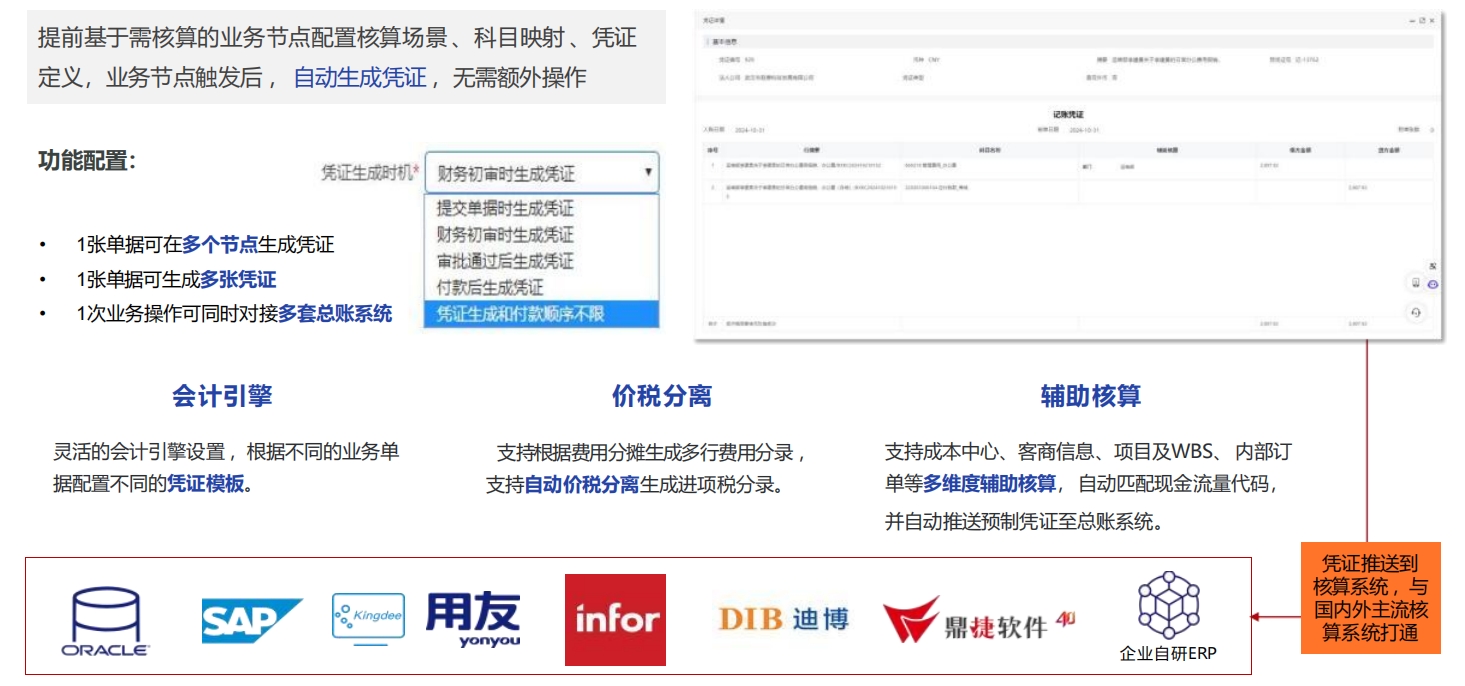Click the red infor logo

click(615, 620)
